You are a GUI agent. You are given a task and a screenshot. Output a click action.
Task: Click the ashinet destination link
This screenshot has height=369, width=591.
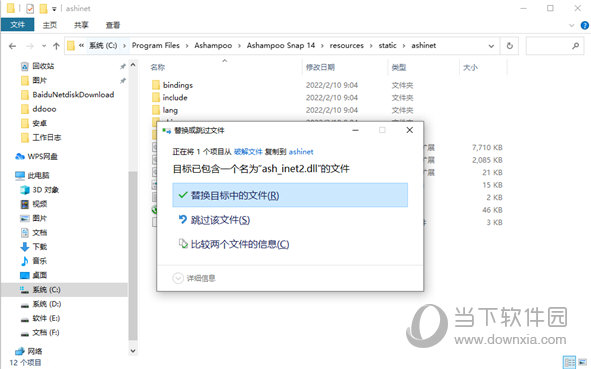(301, 152)
